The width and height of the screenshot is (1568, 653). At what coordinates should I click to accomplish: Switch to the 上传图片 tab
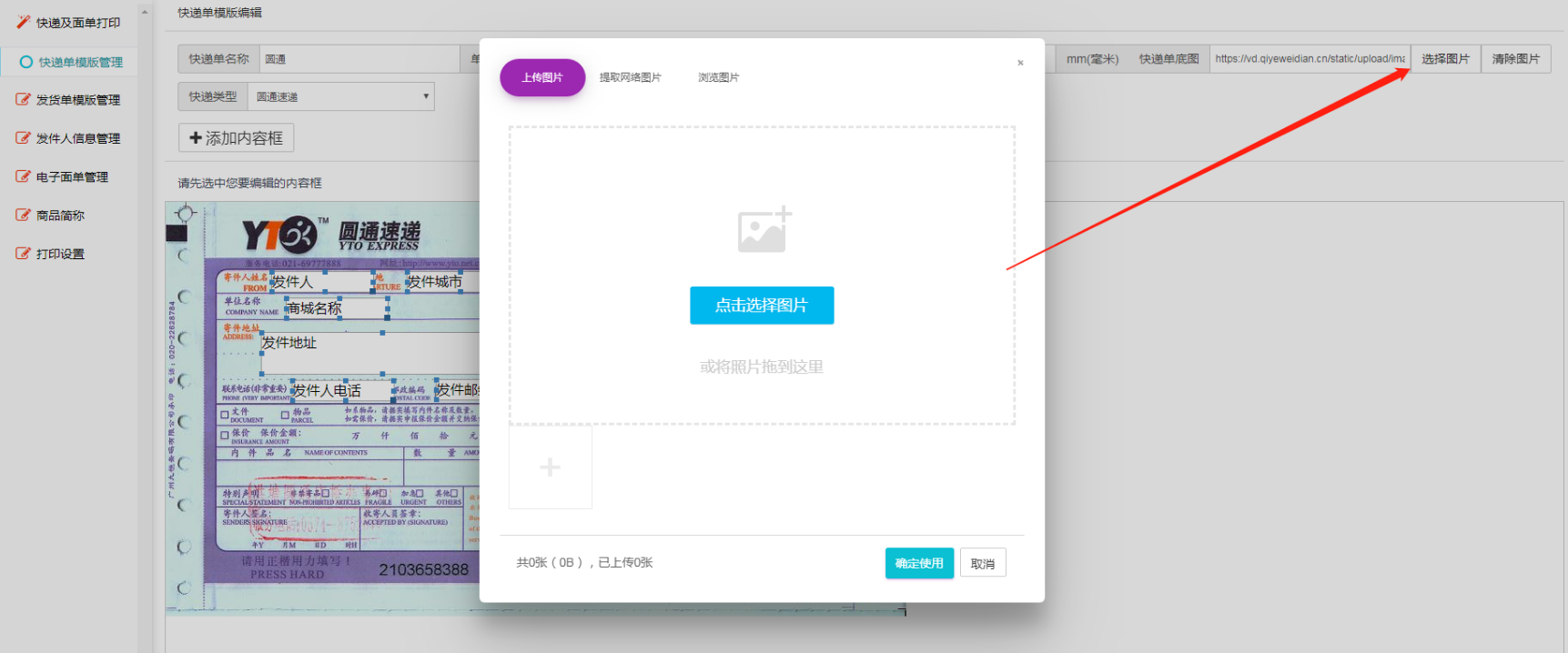click(542, 77)
